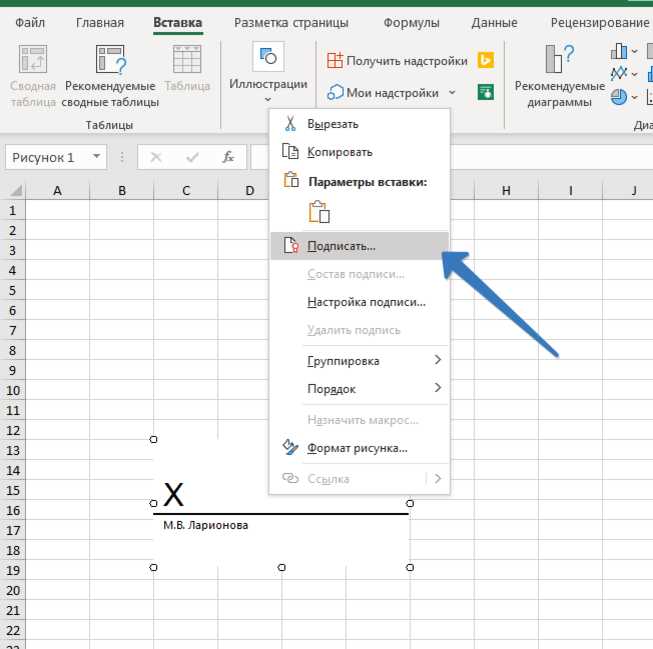Select row 10 header
Viewport: 653px width, 649px height.
(12, 390)
